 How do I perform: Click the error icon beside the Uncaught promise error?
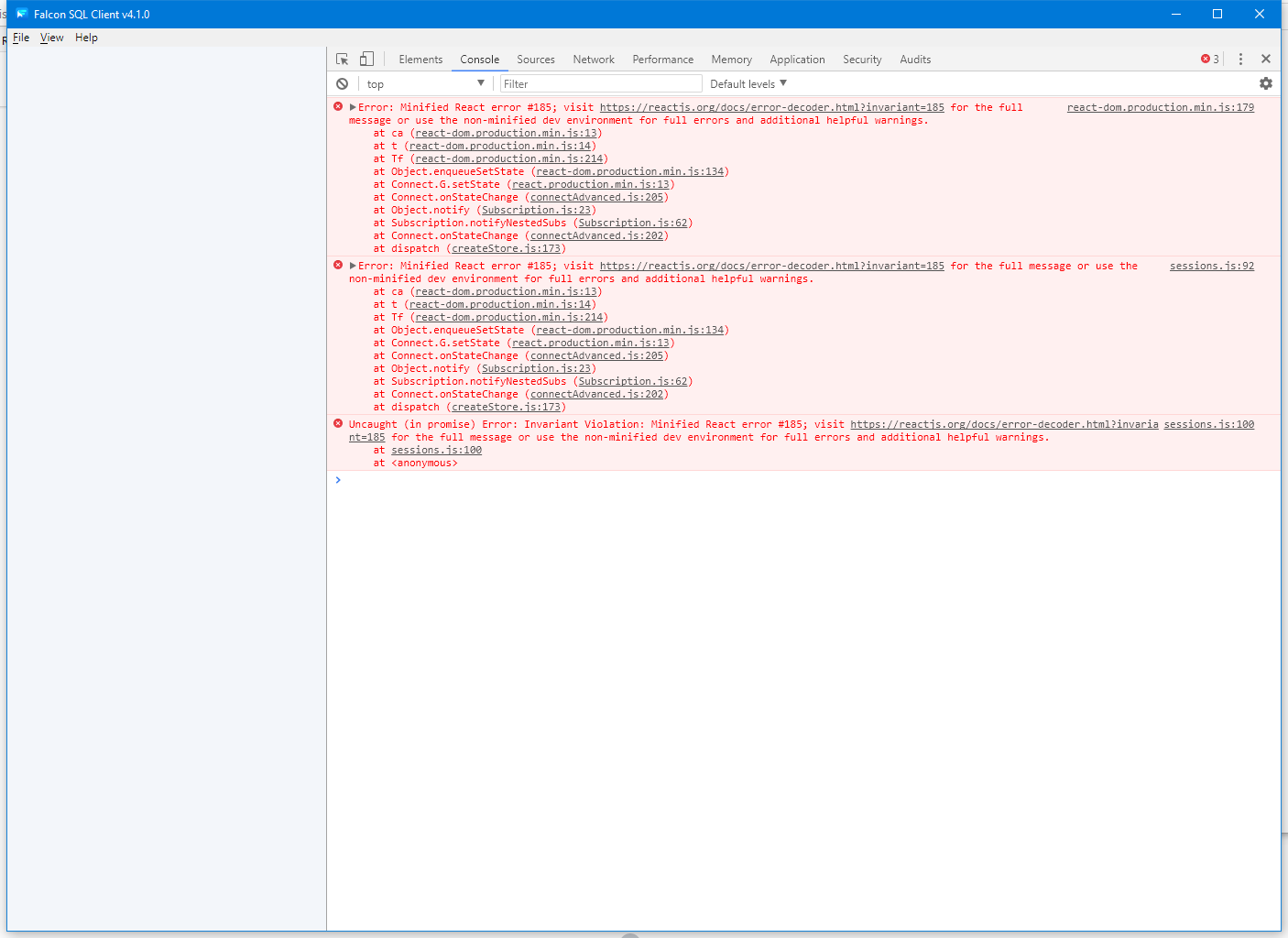(x=337, y=424)
